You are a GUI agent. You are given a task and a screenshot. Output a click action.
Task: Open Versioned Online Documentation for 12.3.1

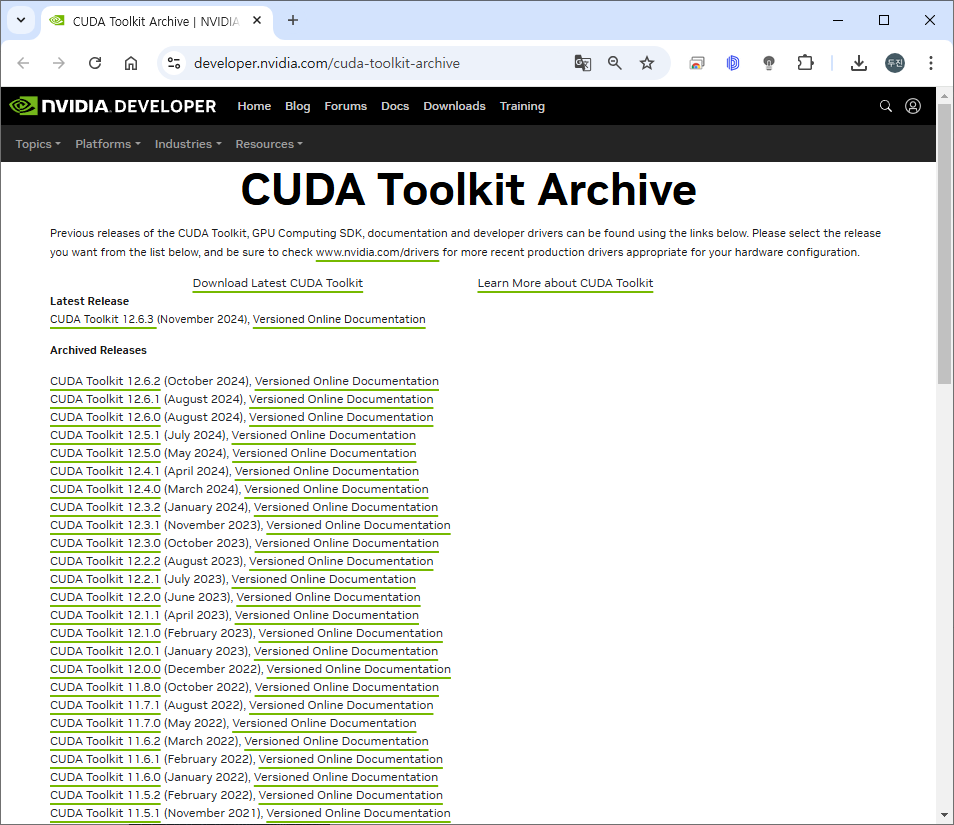(358, 526)
